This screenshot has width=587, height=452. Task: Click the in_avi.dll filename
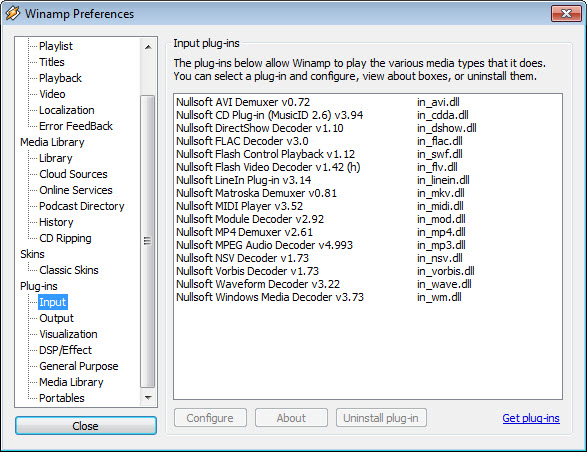[438, 102]
